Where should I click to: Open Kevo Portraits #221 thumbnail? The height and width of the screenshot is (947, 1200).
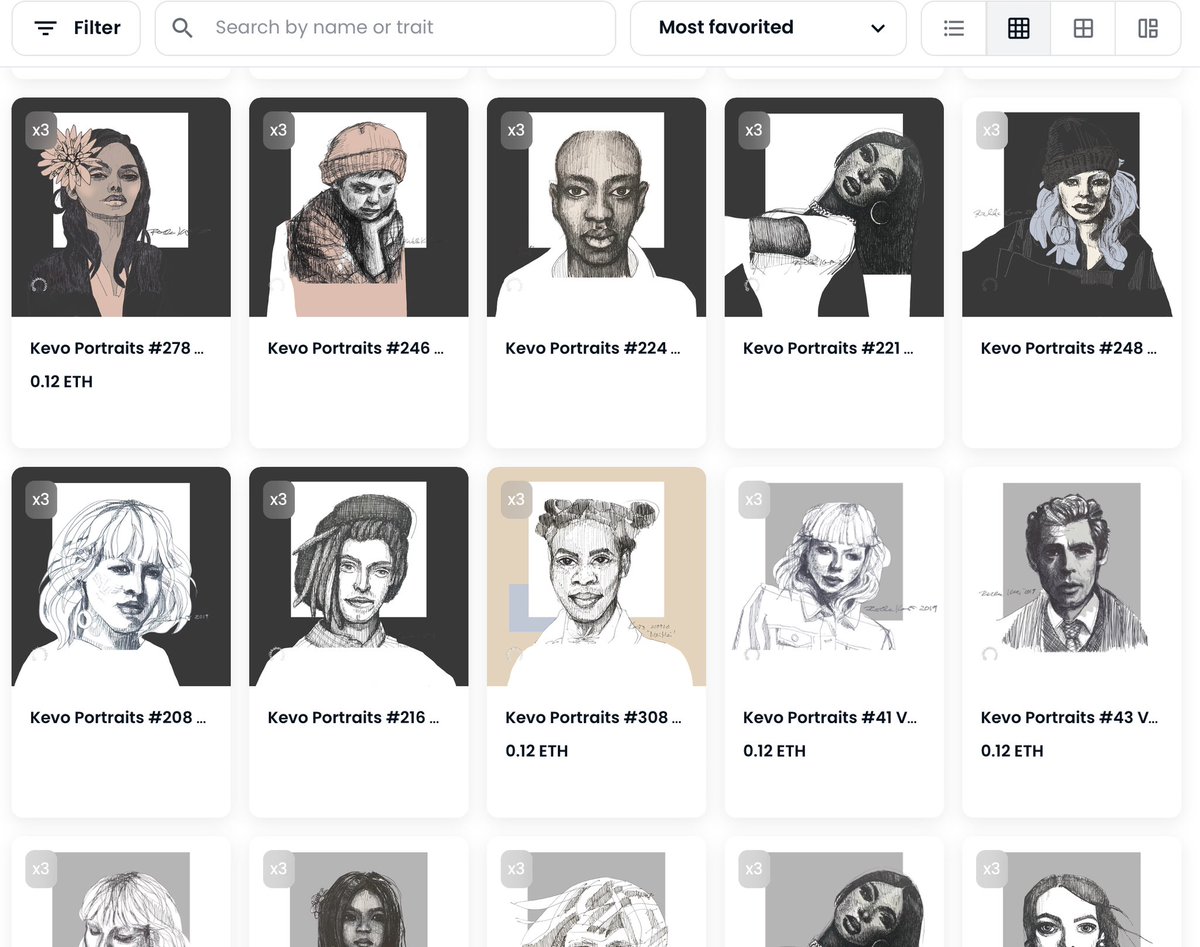coord(834,207)
